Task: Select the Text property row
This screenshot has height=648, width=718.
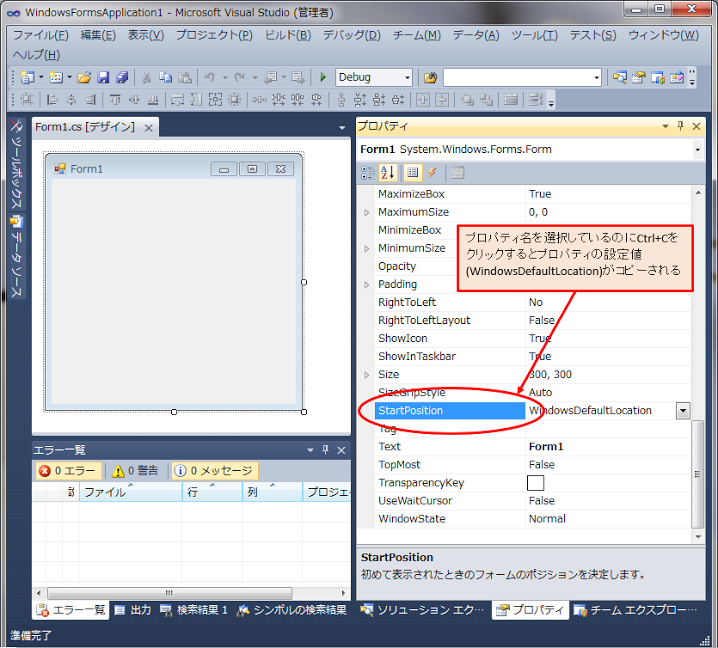Action: [x=532, y=447]
